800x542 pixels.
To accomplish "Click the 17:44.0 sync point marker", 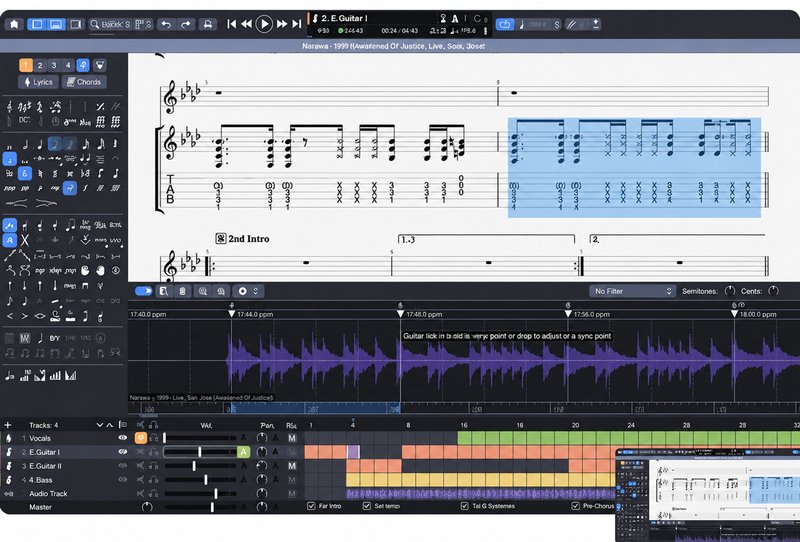I will coord(232,314).
